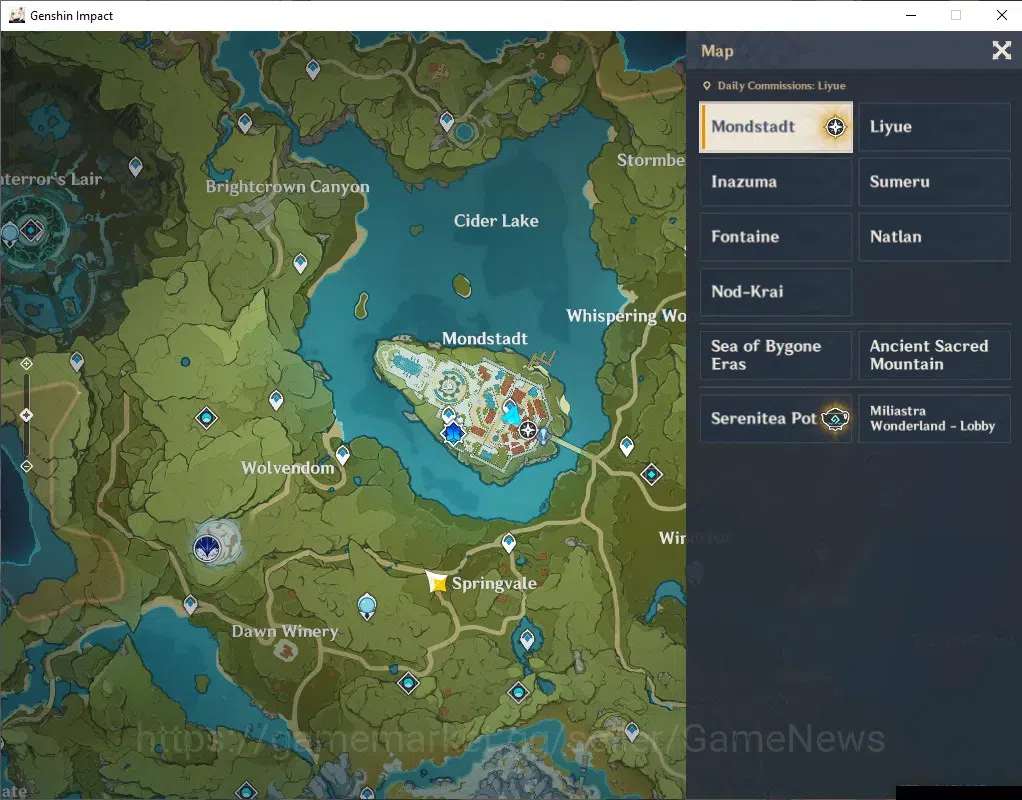
Task: Click the cyan player arrow marker in Mondstadt city
Action: pos(512,414)
